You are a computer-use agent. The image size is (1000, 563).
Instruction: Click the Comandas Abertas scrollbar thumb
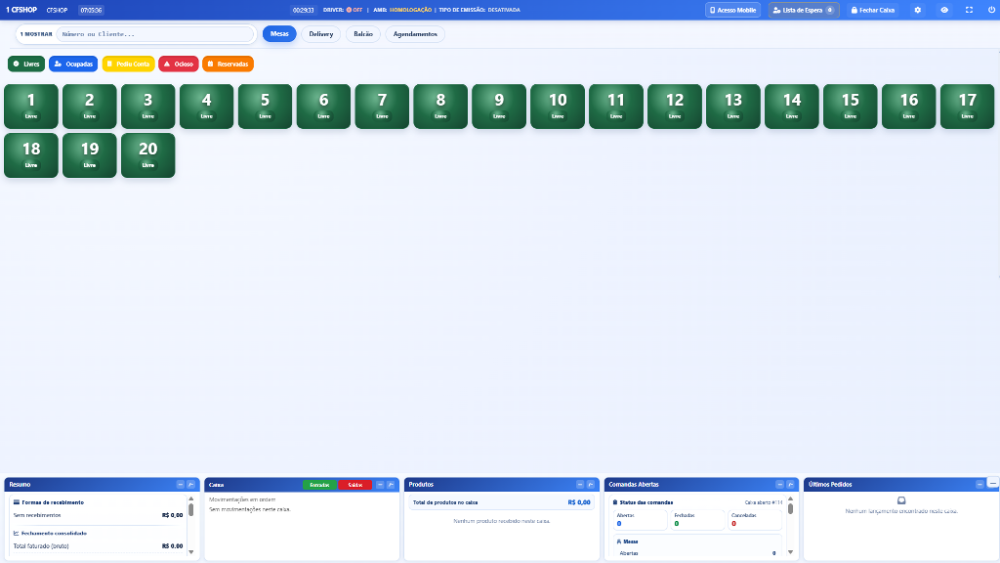[790, 509]
